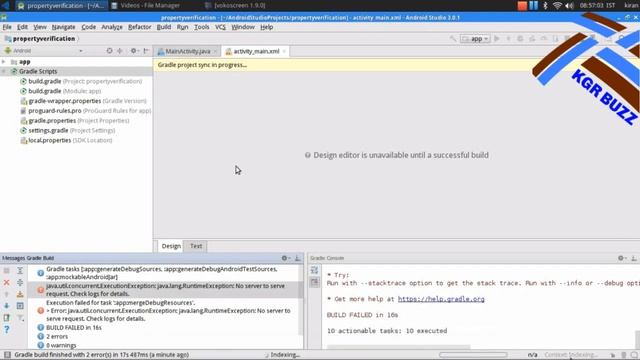Click the autoscroll to source icon in Messages
The image size is (640, 360).
(20, 306)
